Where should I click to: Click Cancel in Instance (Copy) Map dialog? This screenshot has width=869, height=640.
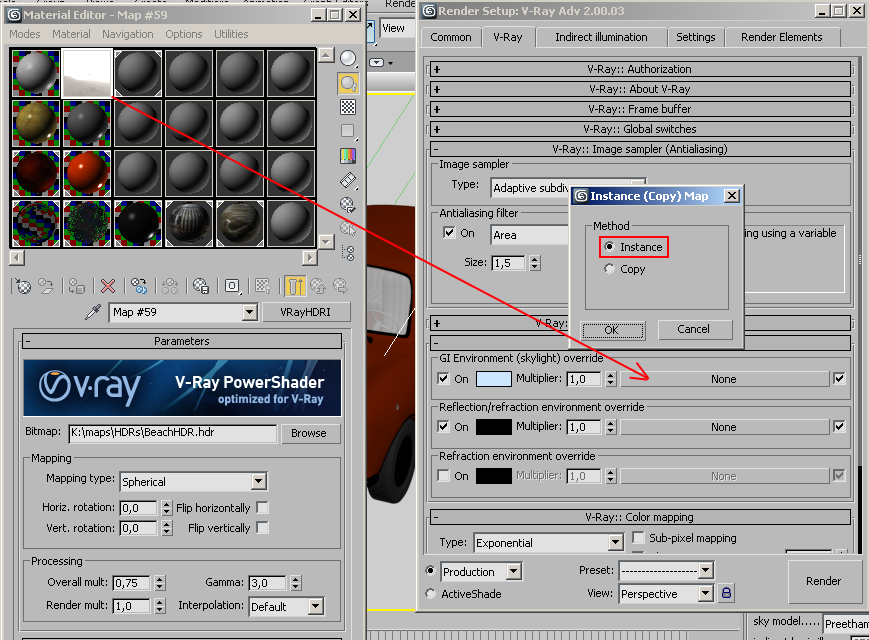(x=693, y=329)
